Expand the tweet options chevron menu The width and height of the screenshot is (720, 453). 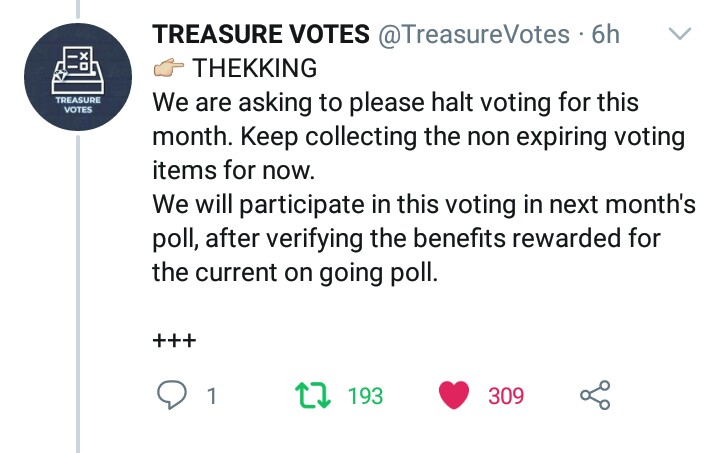point(679,35)
